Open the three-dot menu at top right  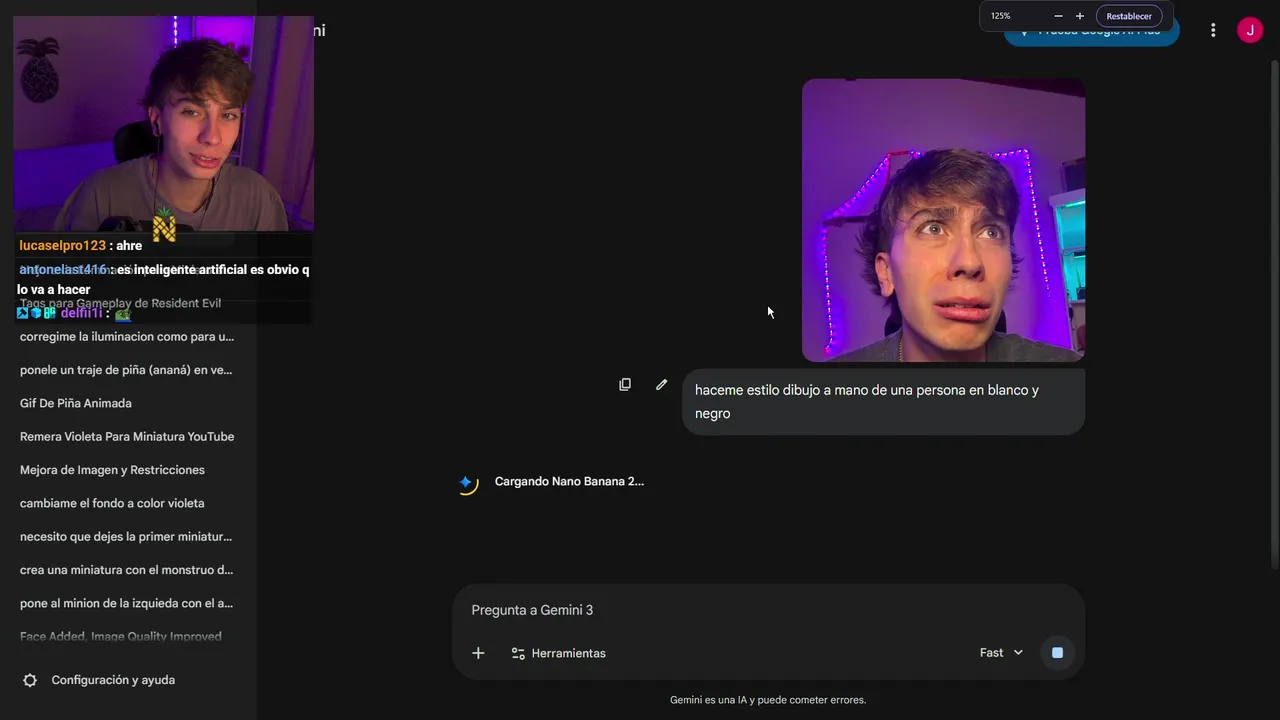point(1213,30)
